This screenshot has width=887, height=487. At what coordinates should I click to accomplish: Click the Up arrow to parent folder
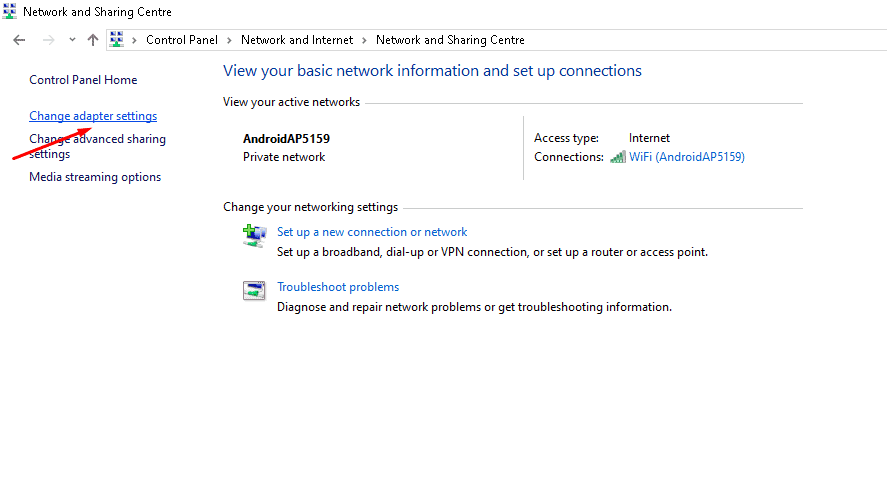93,40
